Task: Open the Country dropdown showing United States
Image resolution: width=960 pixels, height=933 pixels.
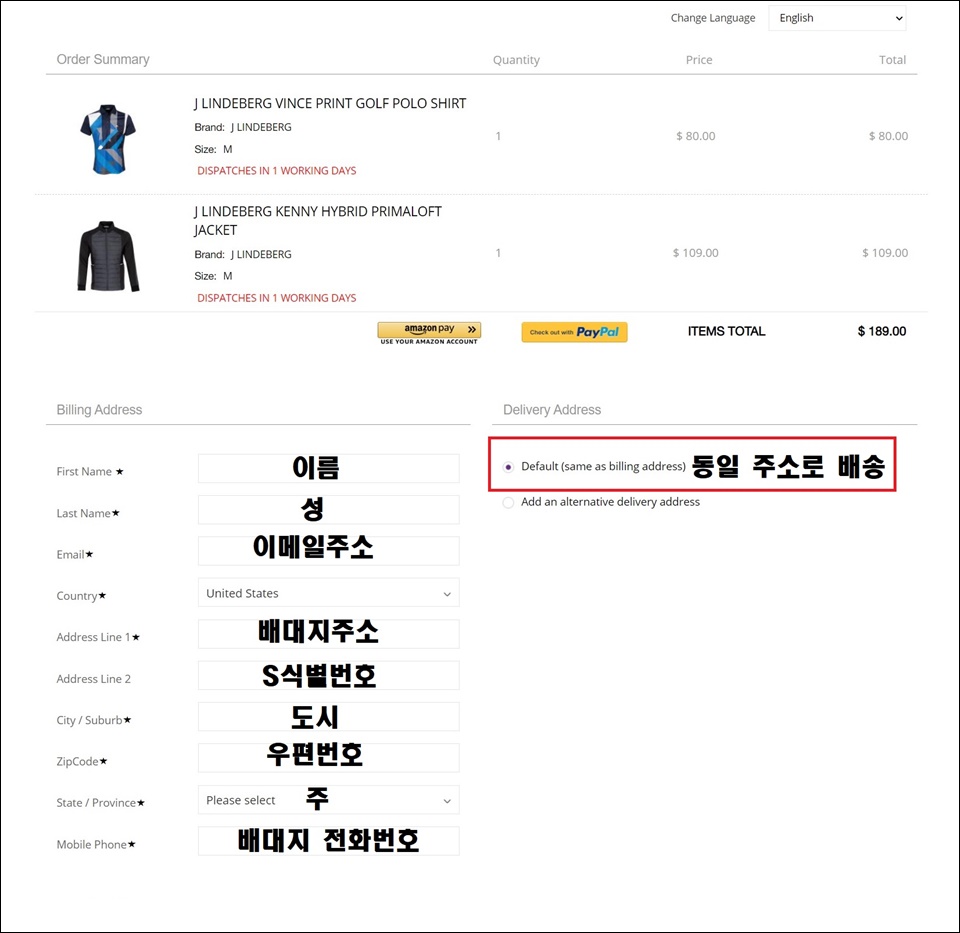Action: (x=329, y=593)
